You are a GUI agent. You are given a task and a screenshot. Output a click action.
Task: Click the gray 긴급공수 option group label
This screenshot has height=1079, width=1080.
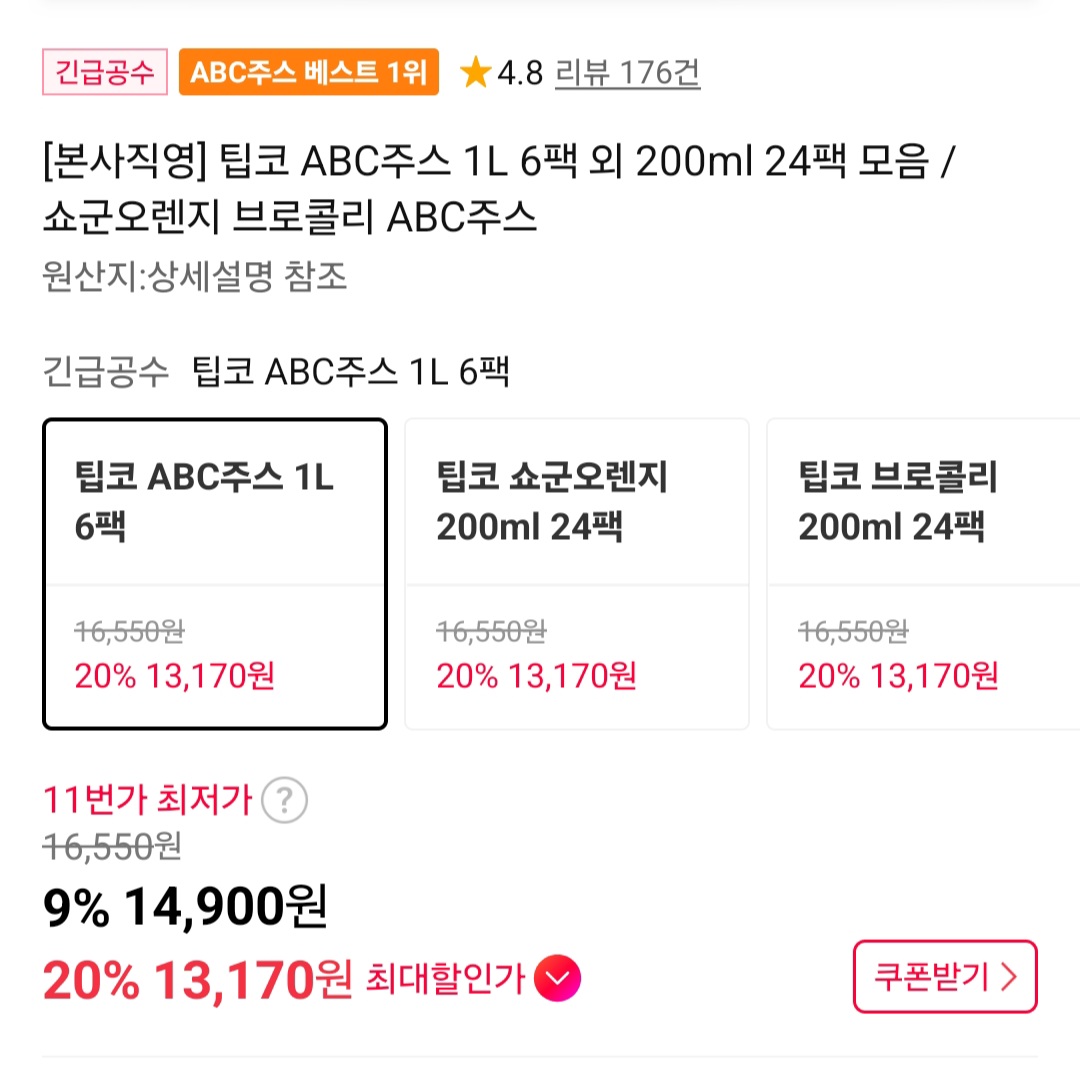click(107, 372)
